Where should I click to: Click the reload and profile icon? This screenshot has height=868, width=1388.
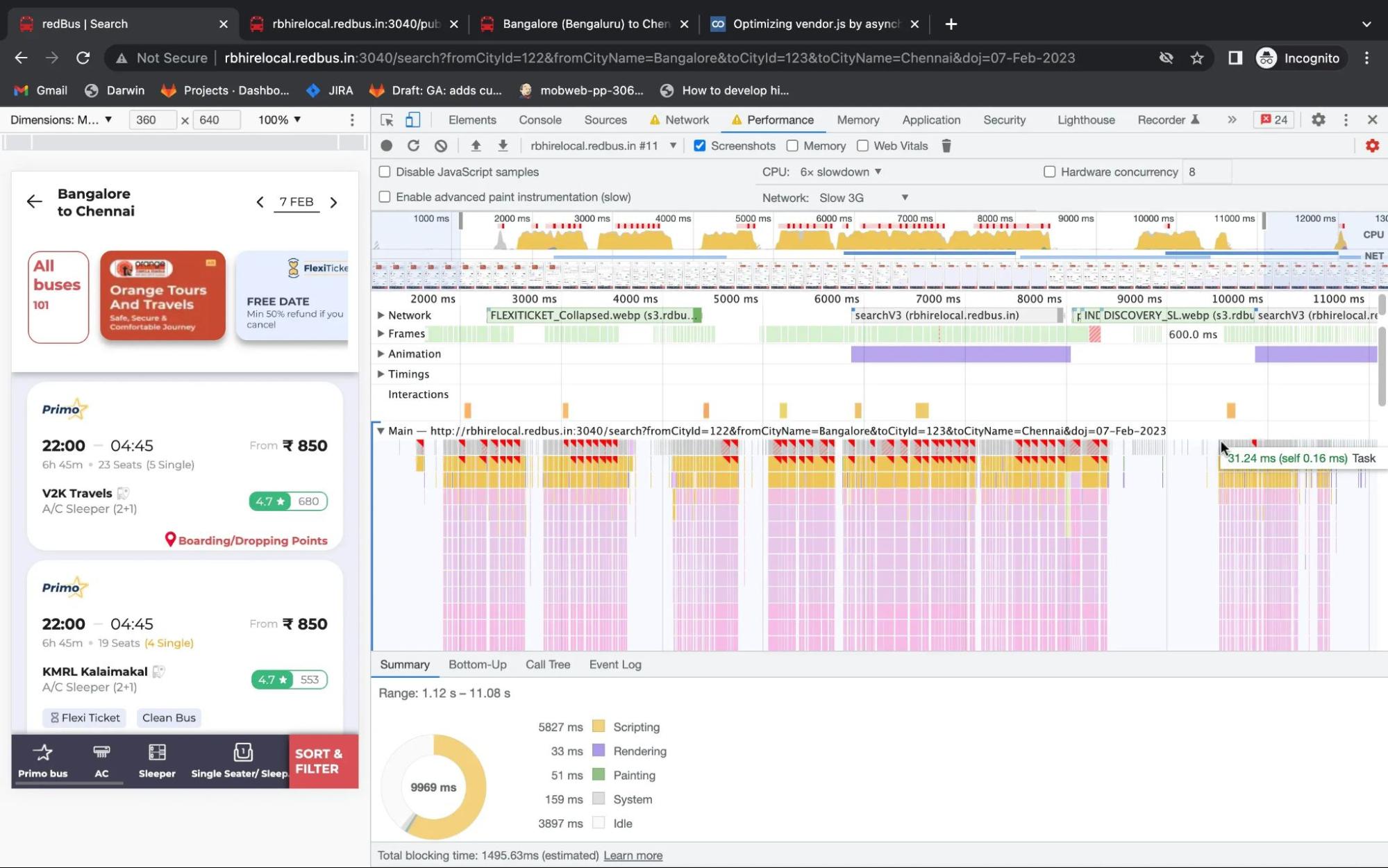(413, 145)
